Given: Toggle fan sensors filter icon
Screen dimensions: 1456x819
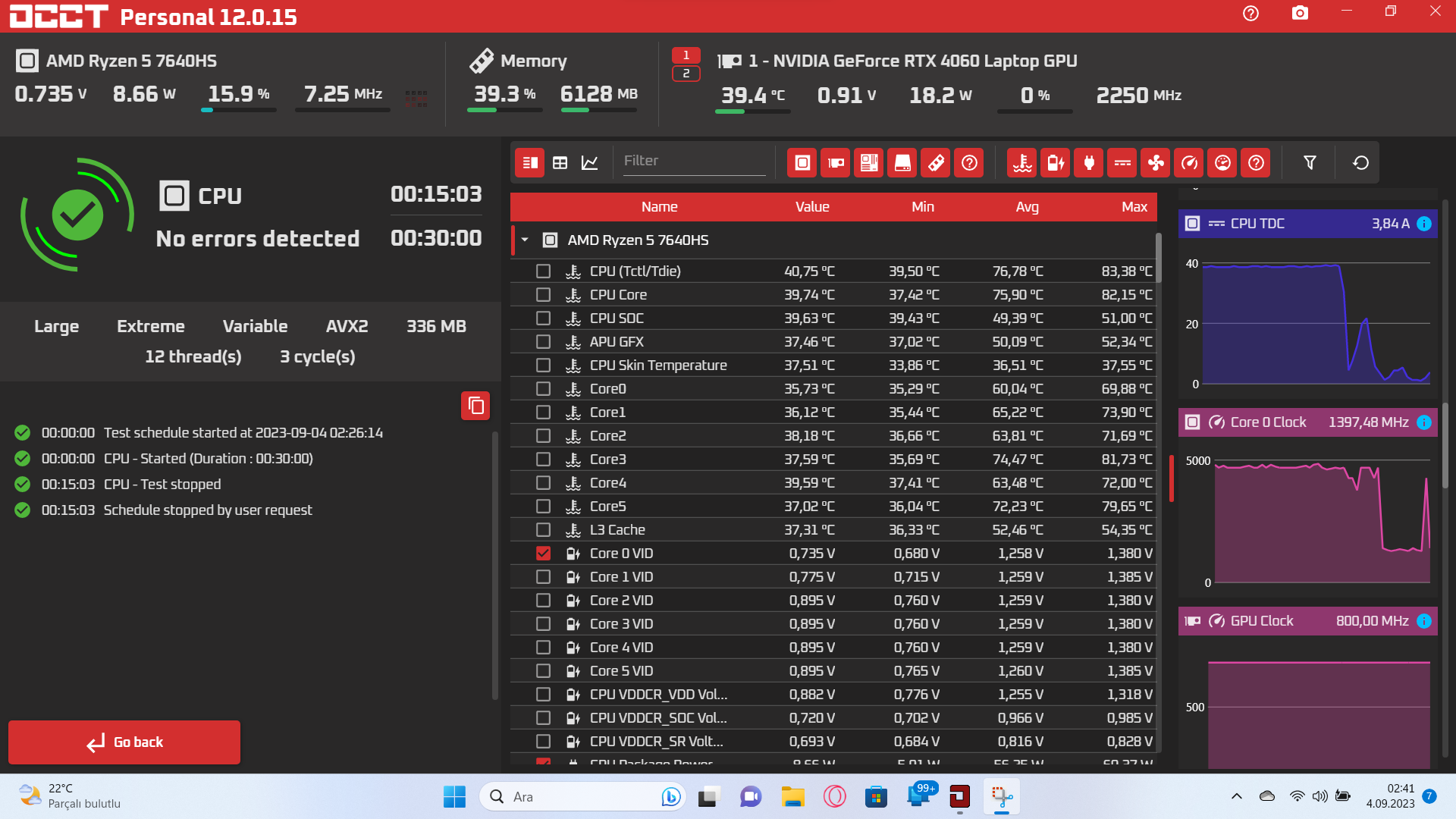Looking at the screenshot, I should pyautogui.click(x=1156, y=163).
